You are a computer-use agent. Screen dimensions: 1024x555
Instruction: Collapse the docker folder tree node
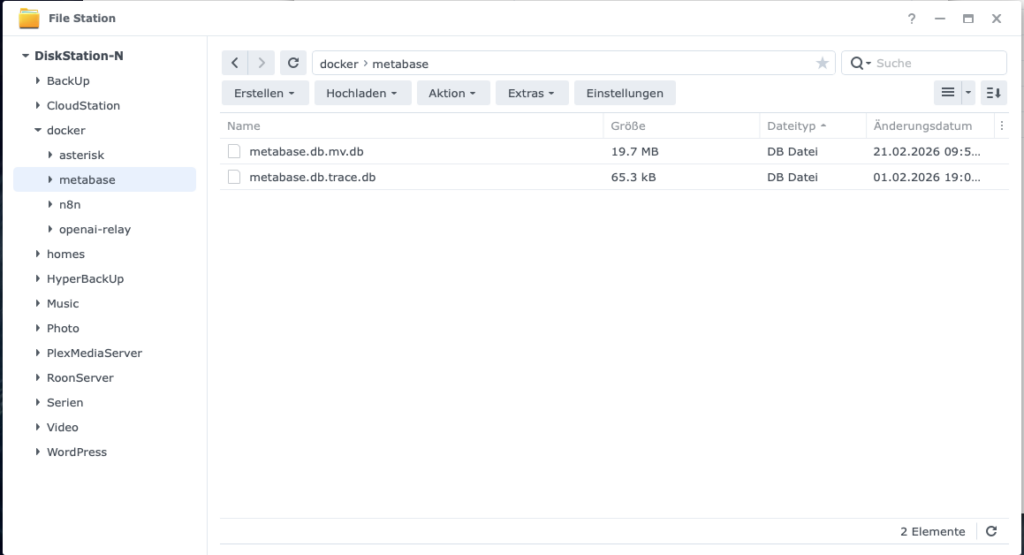[38, 130]
